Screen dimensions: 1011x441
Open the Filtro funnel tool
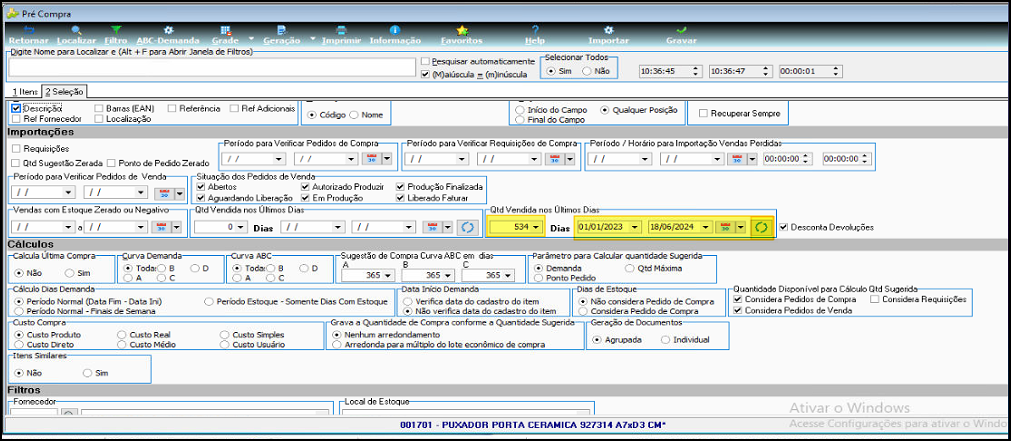(x=116, y=30)
